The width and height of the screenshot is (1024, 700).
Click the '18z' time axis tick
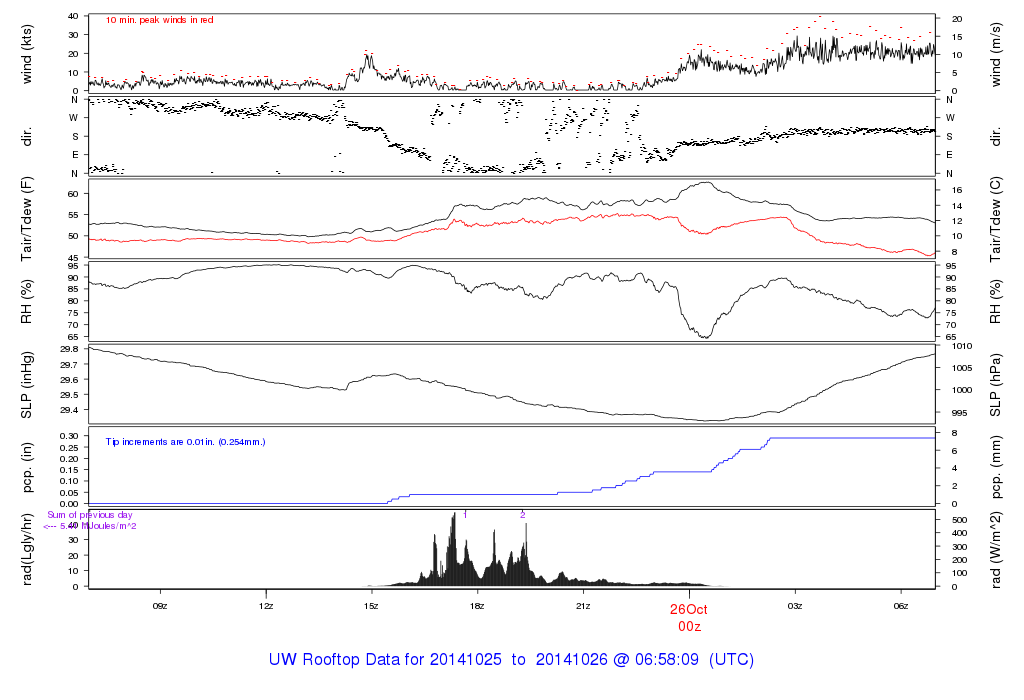(477, 606)
